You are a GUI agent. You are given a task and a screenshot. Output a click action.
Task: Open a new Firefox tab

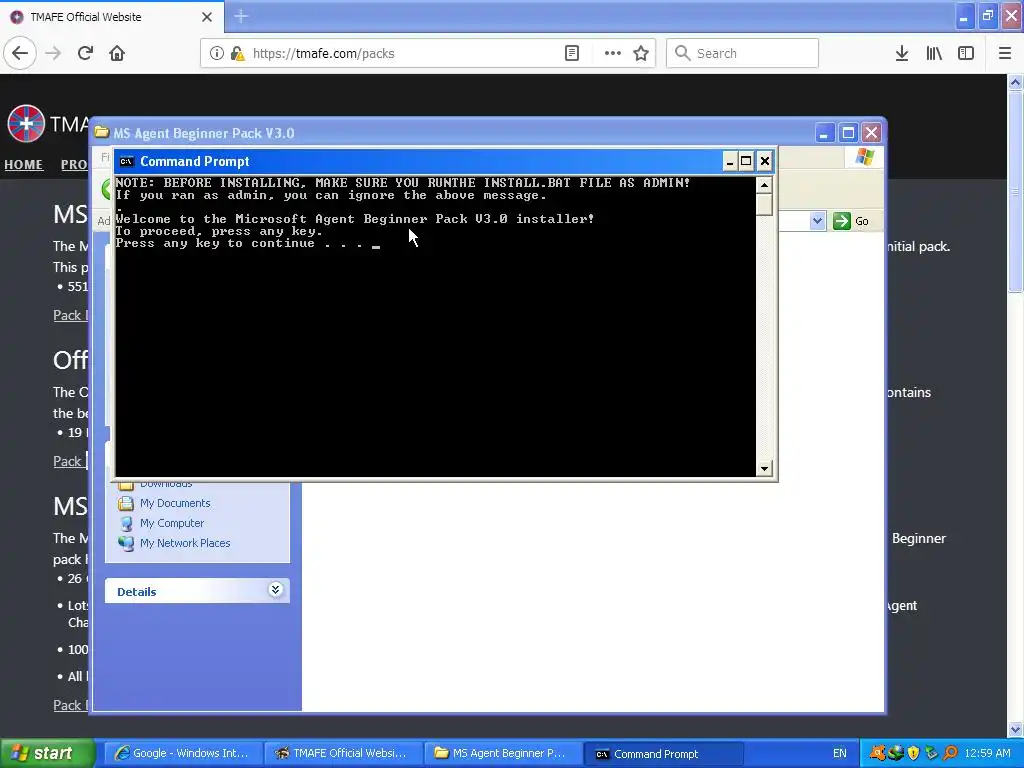coord(241,16)
